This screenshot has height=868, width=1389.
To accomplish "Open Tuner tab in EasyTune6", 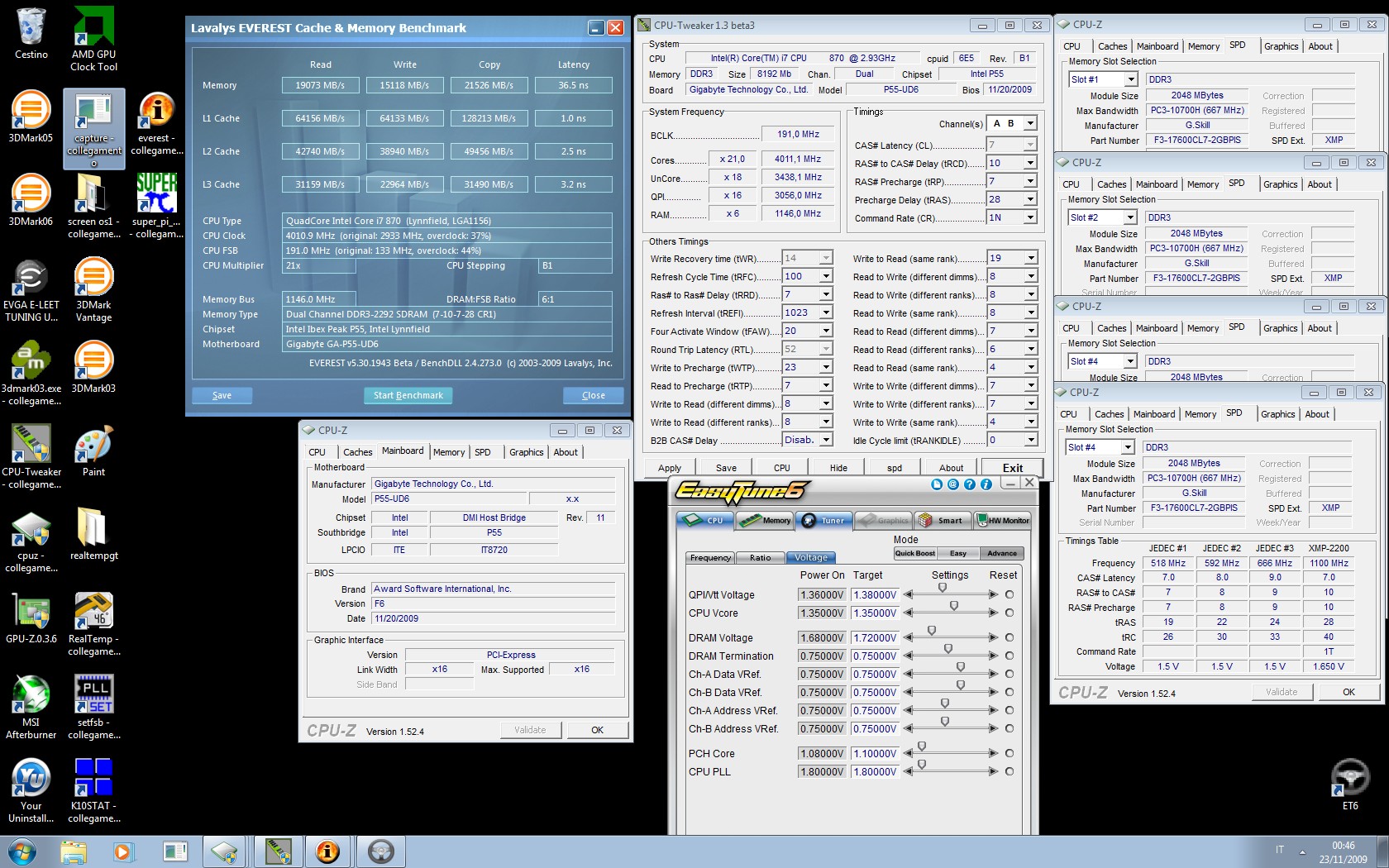I will (825, 520).
